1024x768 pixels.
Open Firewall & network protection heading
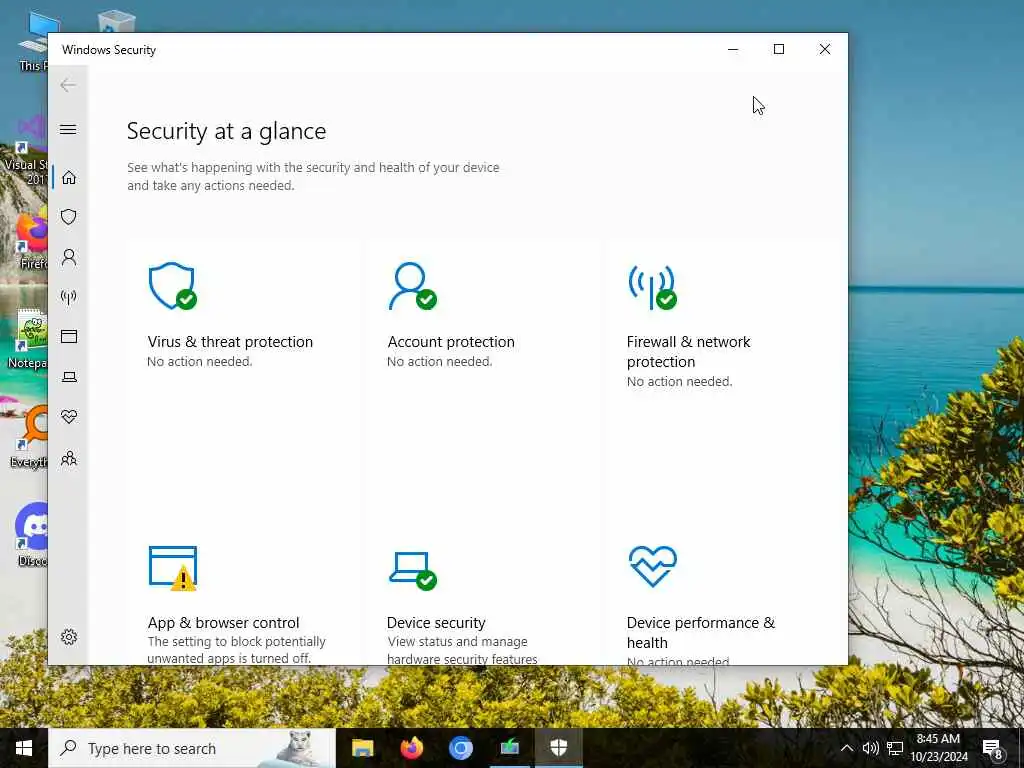[x=688, y=351]
